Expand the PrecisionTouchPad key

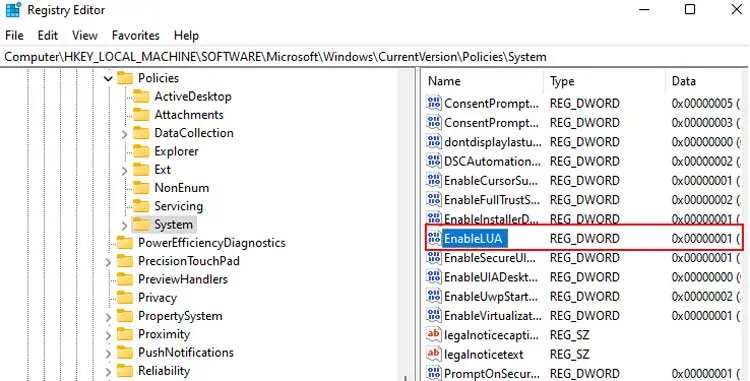click(x=108, y=262)
